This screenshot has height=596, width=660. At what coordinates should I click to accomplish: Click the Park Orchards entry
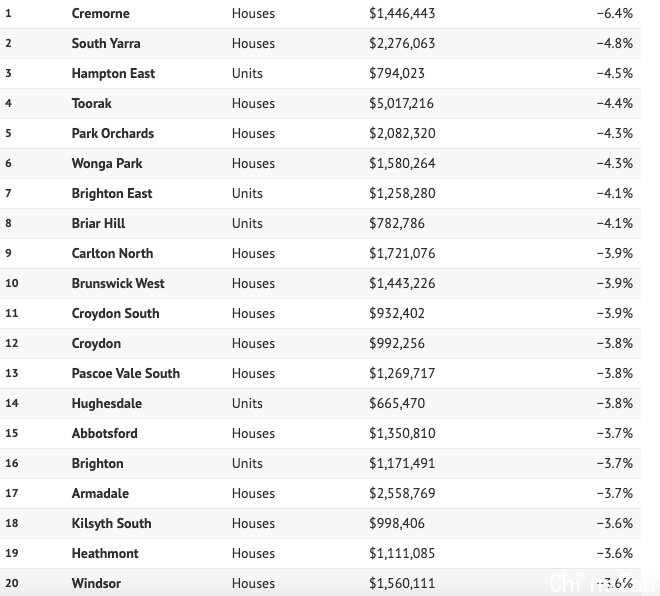pyautogui.click(x=113, y=133)
